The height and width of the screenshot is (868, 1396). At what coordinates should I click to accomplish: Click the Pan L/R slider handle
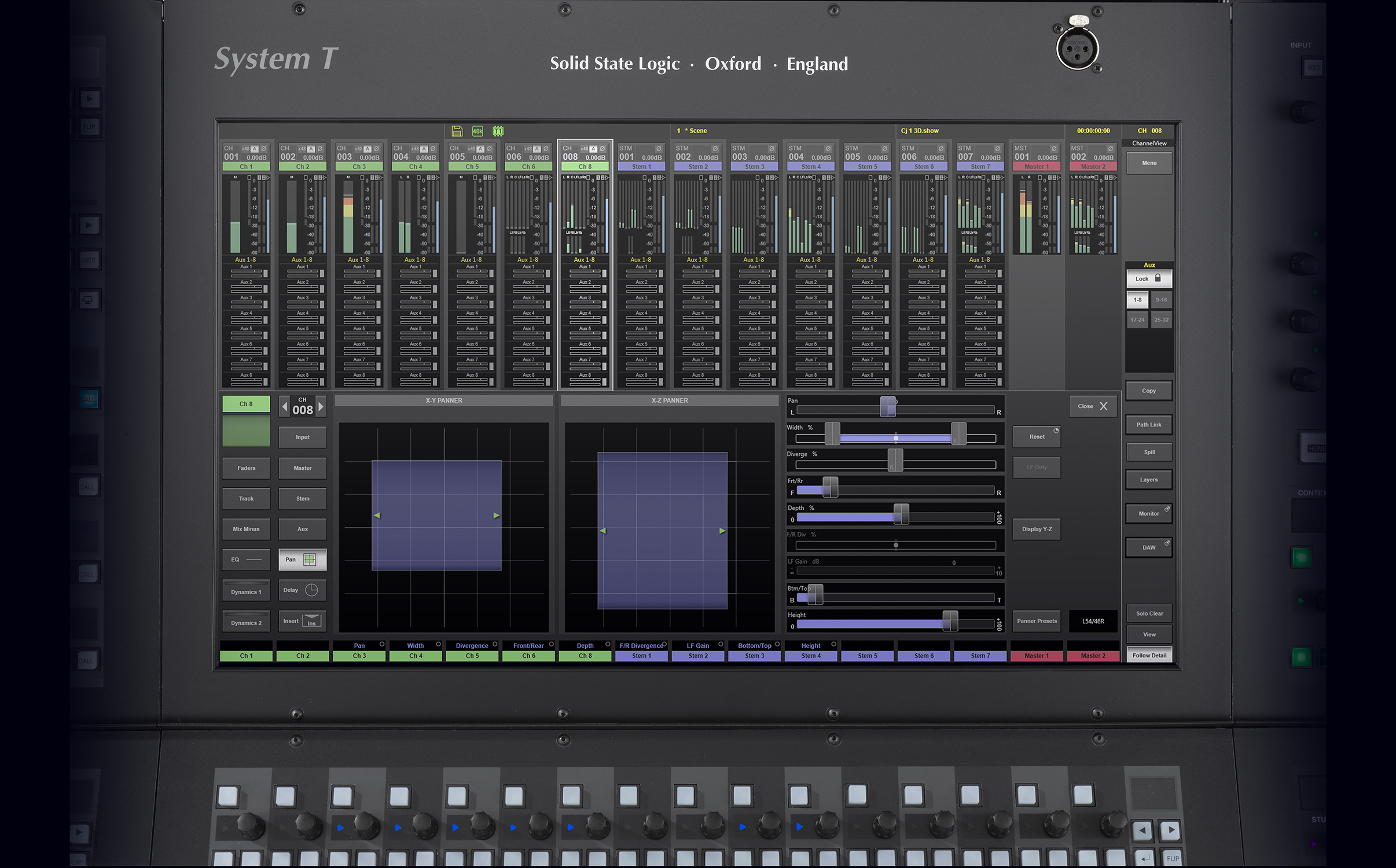(888, 407)
